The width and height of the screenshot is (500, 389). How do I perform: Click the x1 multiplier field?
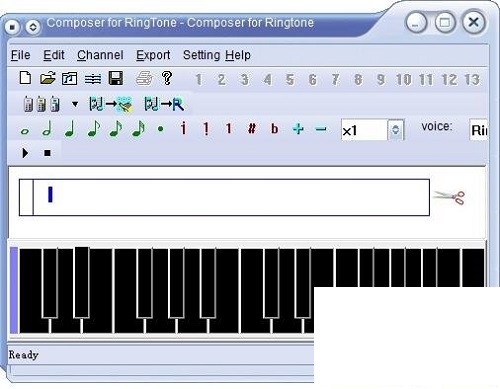tap(364, 130)
